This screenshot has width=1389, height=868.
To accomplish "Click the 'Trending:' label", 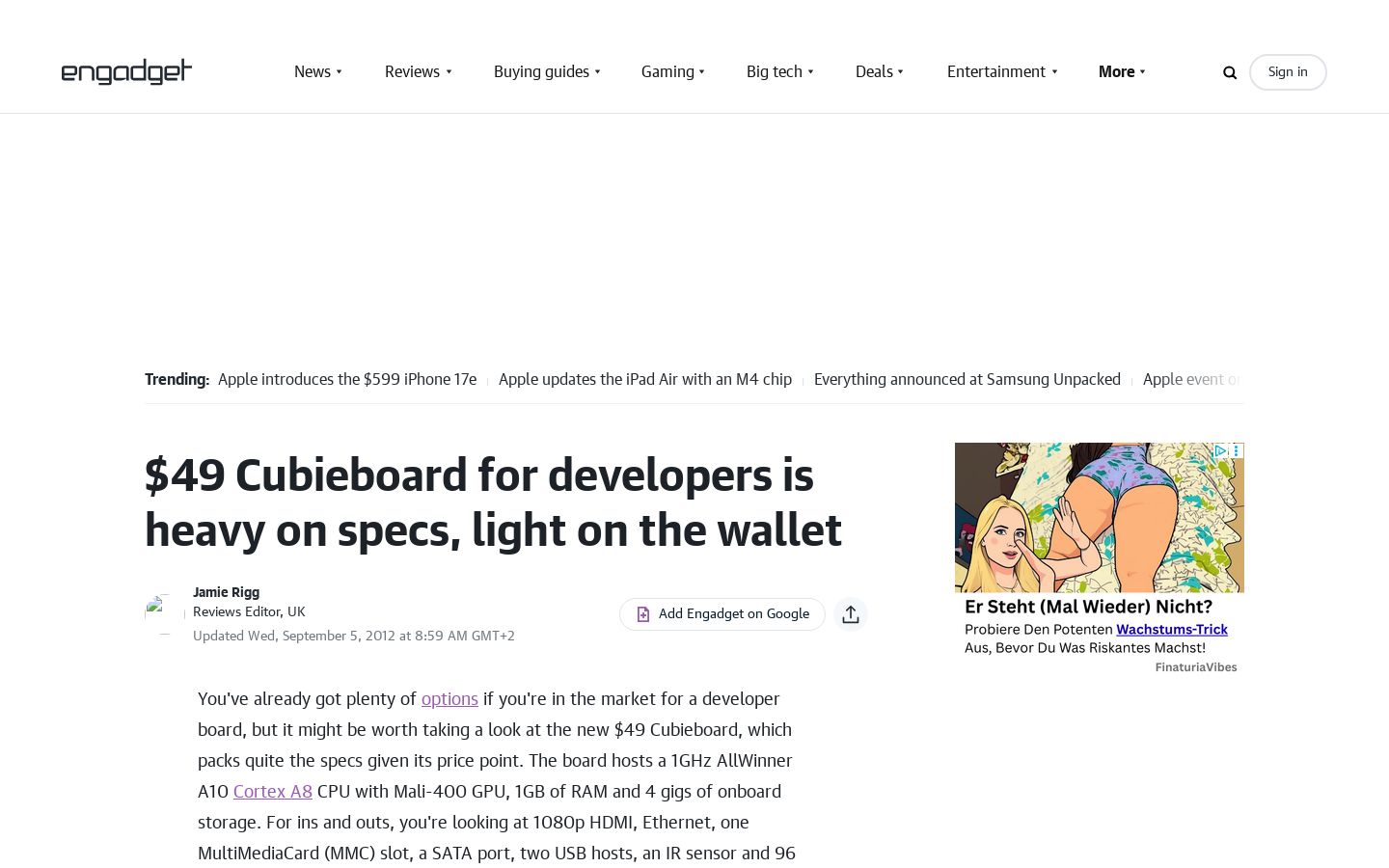I will [x=177, y=379].
